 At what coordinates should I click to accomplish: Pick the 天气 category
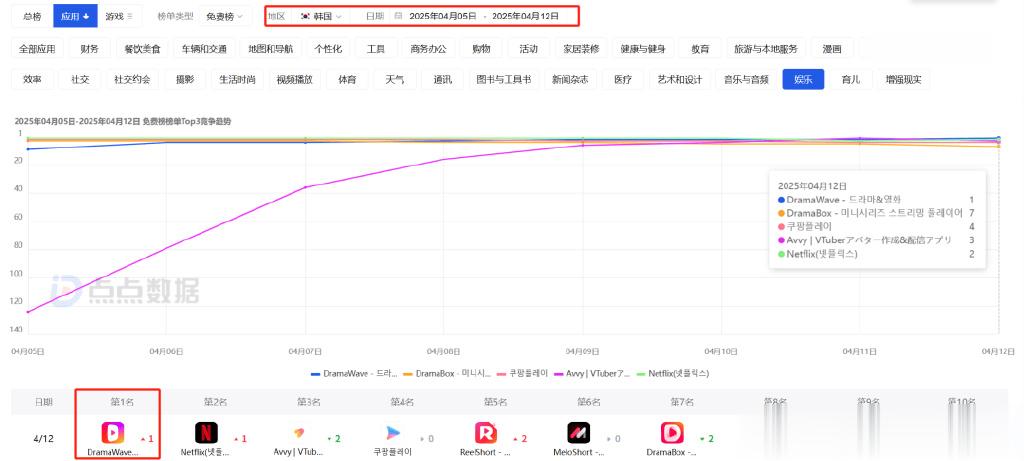point(394,80)
